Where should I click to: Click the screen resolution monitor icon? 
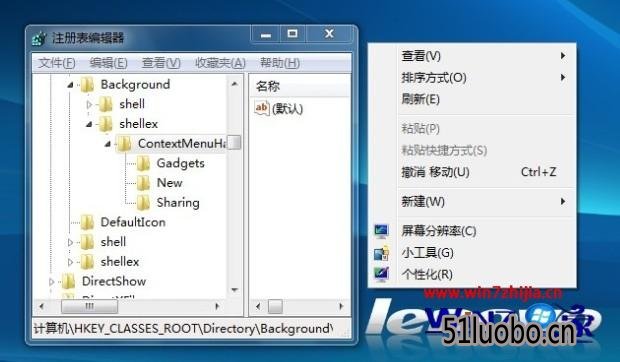[382, 231]
